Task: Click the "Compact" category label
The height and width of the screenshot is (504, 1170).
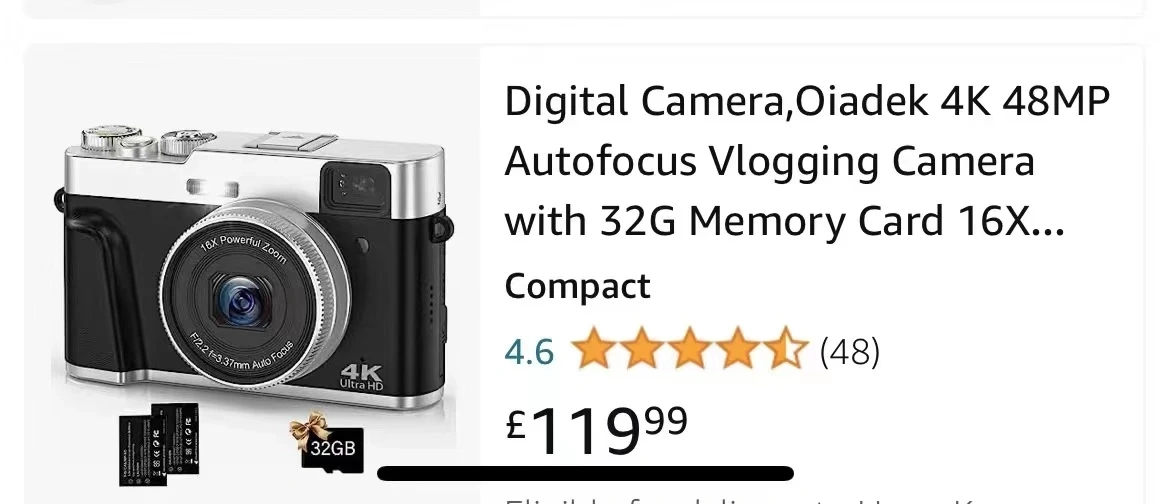Action: tap(578, 286)
